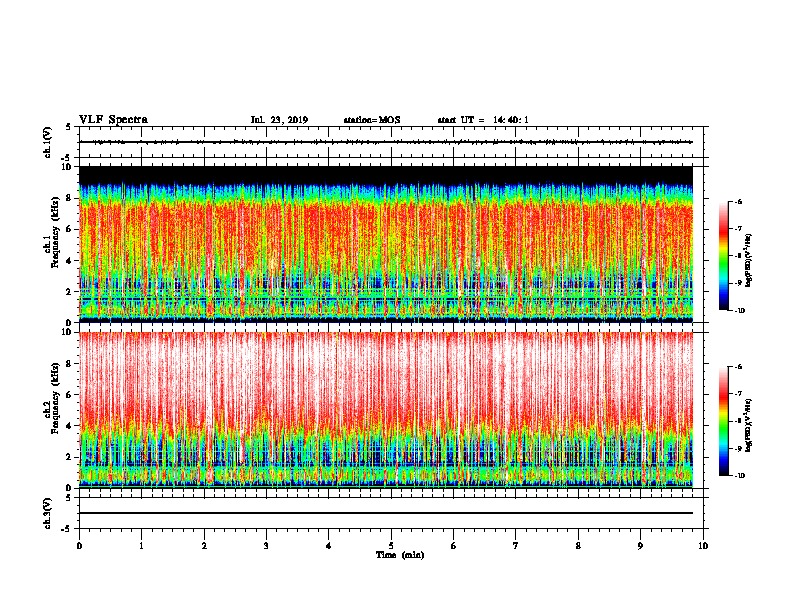The width and height of the screenshot is (792, 612).
Task: Click the ch.1 'Frequency (kHz)' axis label
Action: [x=55, y=231]
